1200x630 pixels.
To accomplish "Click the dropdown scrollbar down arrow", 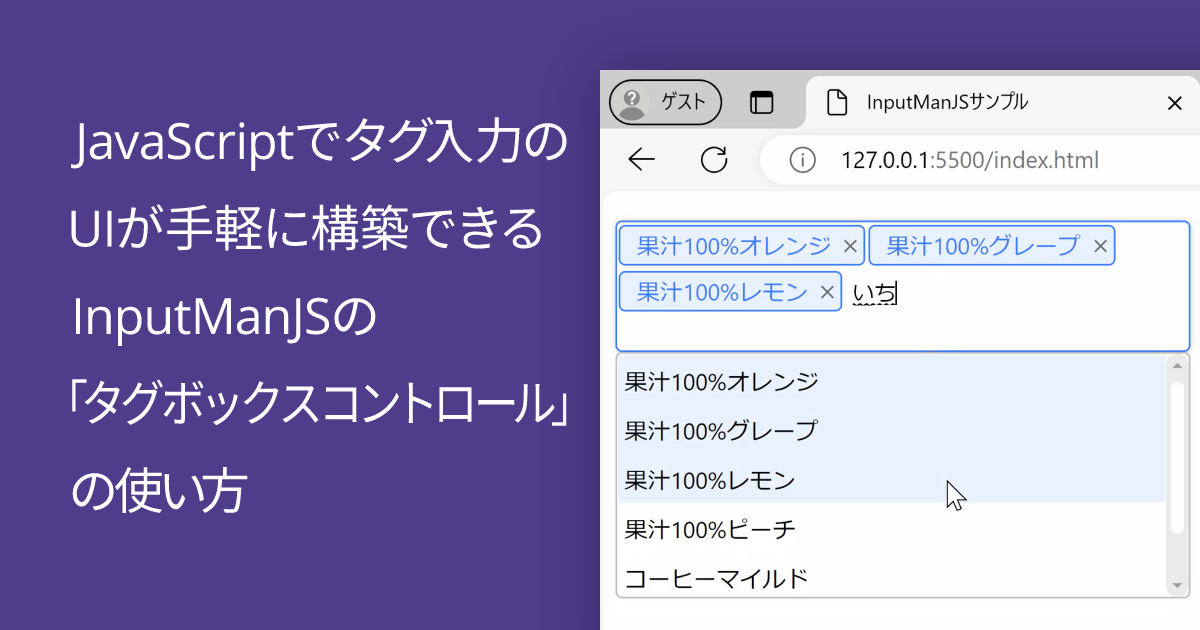I will point(1177,585).
